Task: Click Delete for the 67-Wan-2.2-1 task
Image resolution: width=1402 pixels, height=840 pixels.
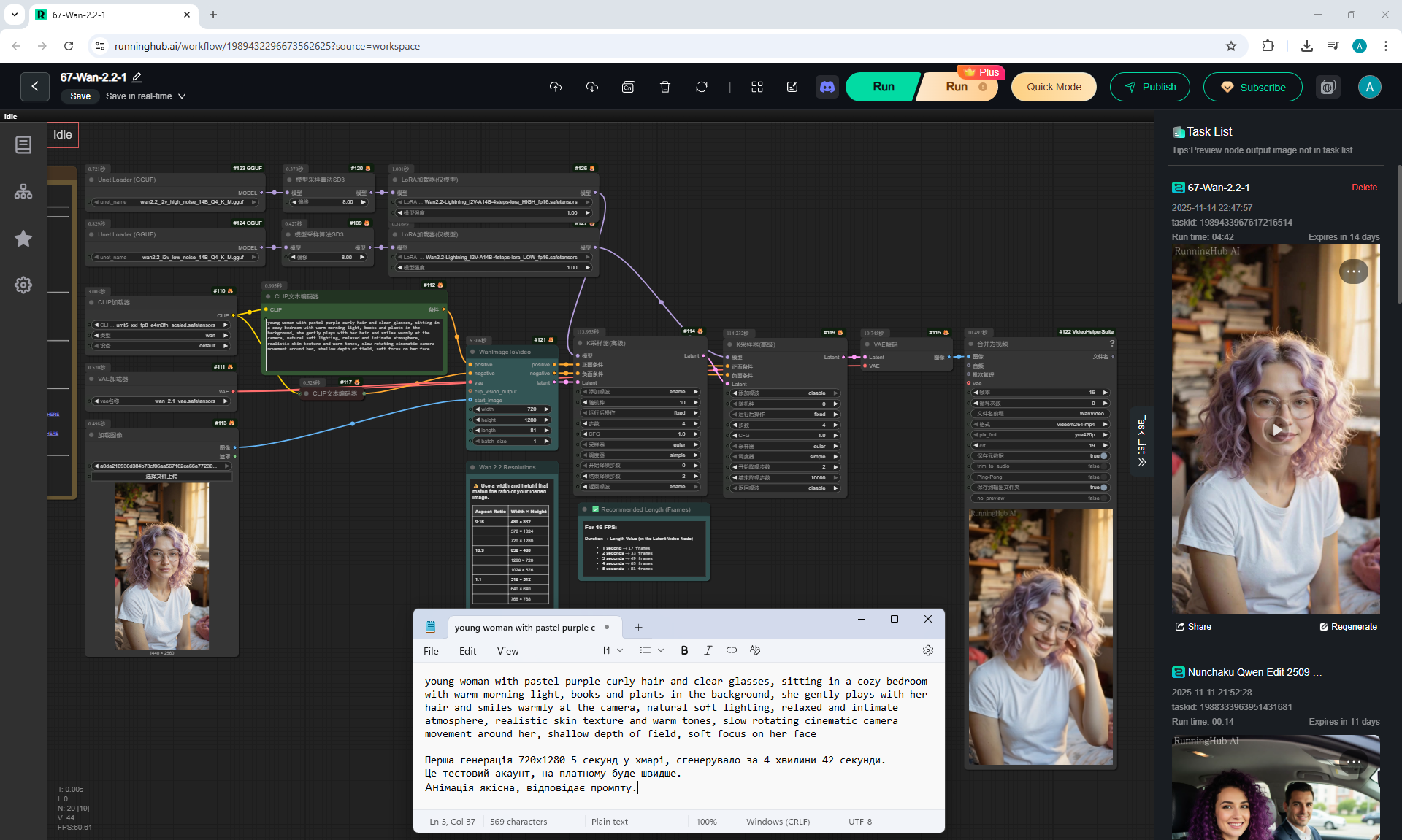Action: (1363, 188)
